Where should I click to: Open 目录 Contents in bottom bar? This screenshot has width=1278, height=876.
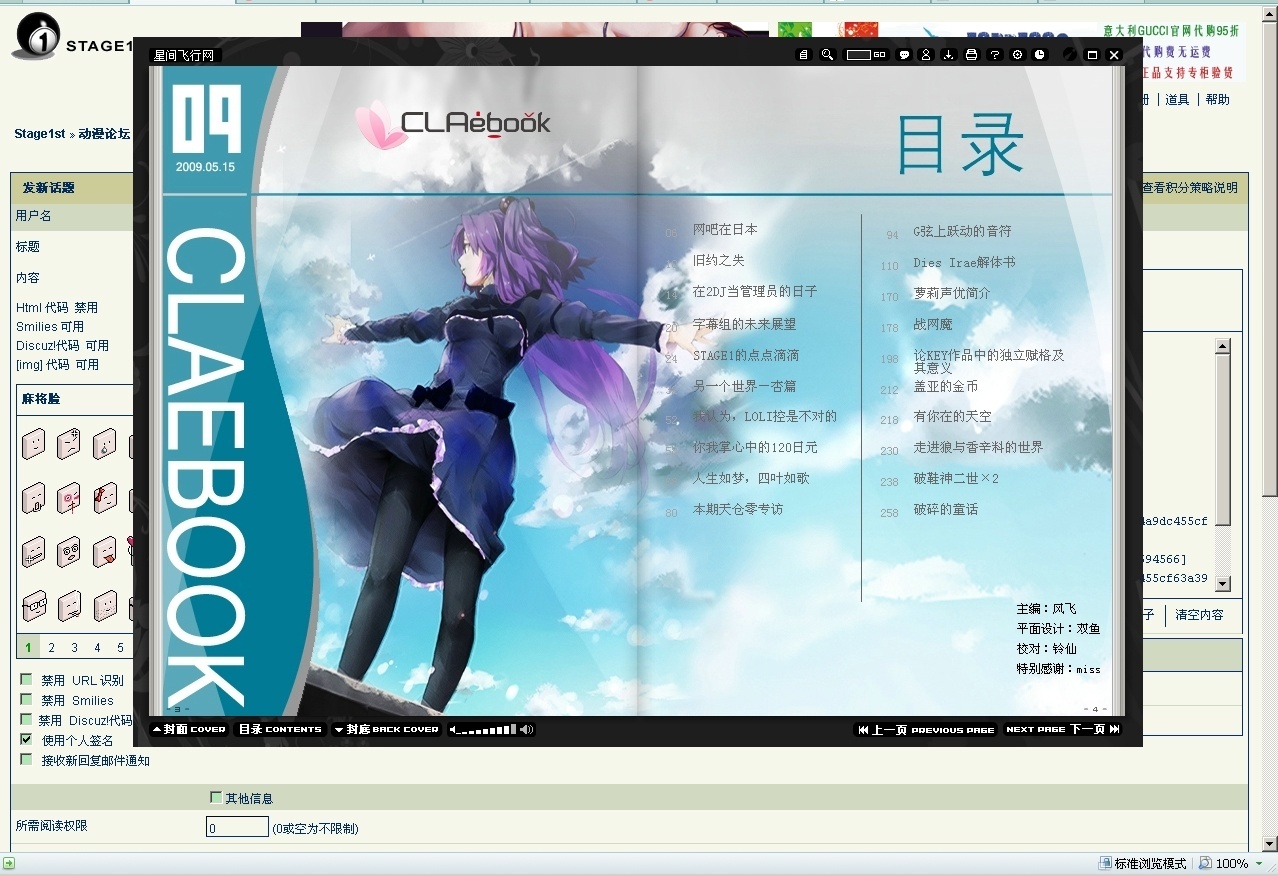point(280,730)
